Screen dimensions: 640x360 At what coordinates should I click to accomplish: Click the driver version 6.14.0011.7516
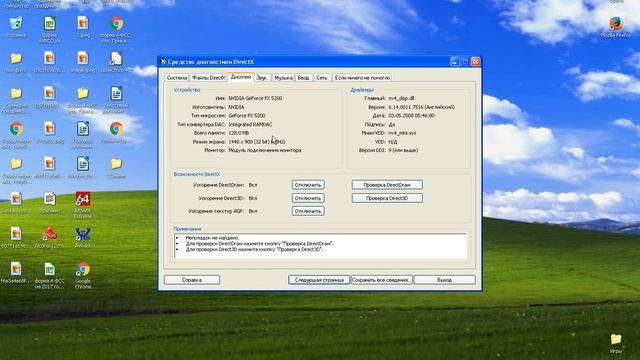point(421,107)
